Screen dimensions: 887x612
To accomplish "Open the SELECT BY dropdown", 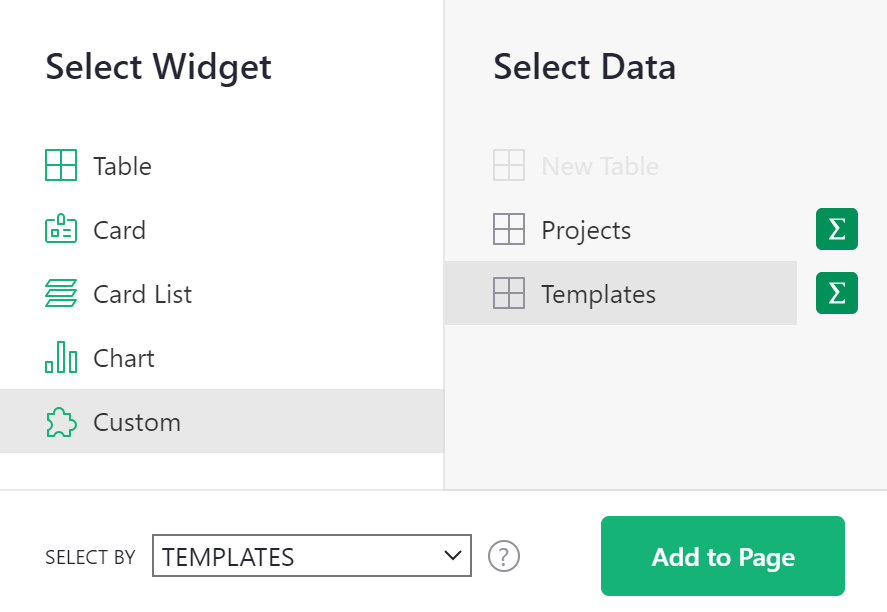I will [311, 556].
